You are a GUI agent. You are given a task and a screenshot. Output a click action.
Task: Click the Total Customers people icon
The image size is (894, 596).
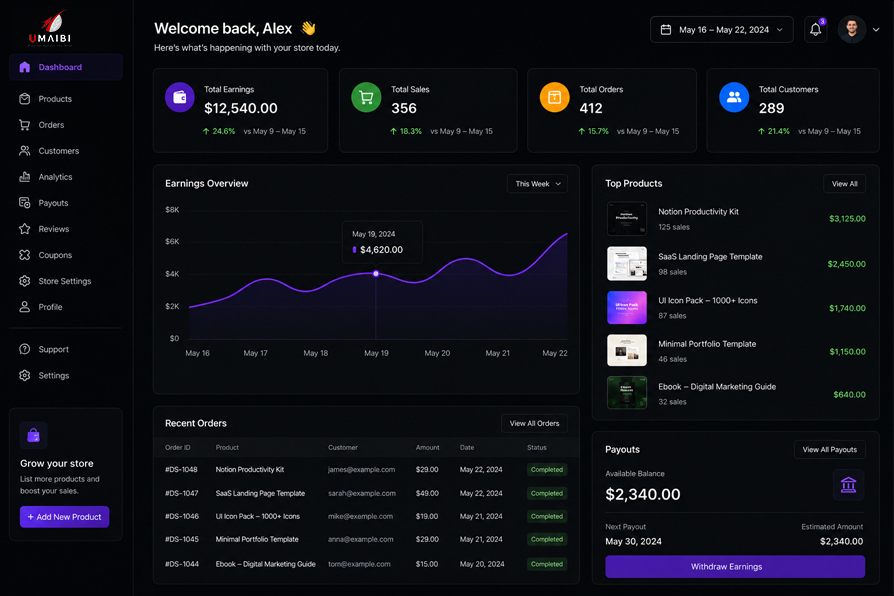point(734,97)
